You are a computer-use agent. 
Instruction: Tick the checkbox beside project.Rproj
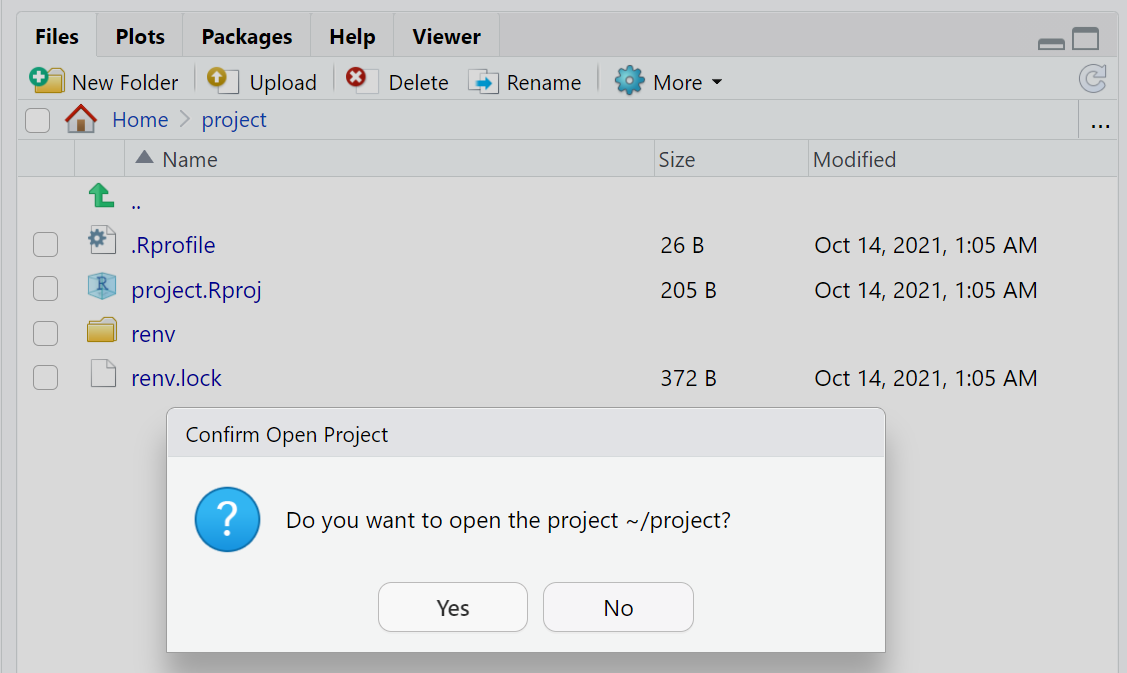click(45, 290)
